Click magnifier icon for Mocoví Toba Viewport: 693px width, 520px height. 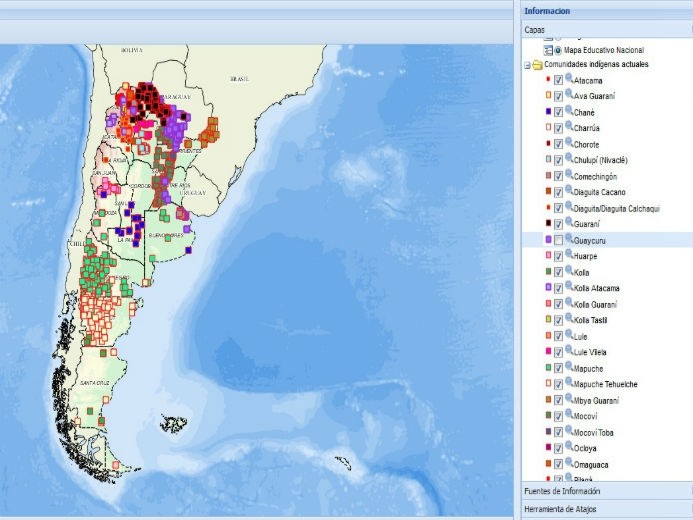pos(568,431)
